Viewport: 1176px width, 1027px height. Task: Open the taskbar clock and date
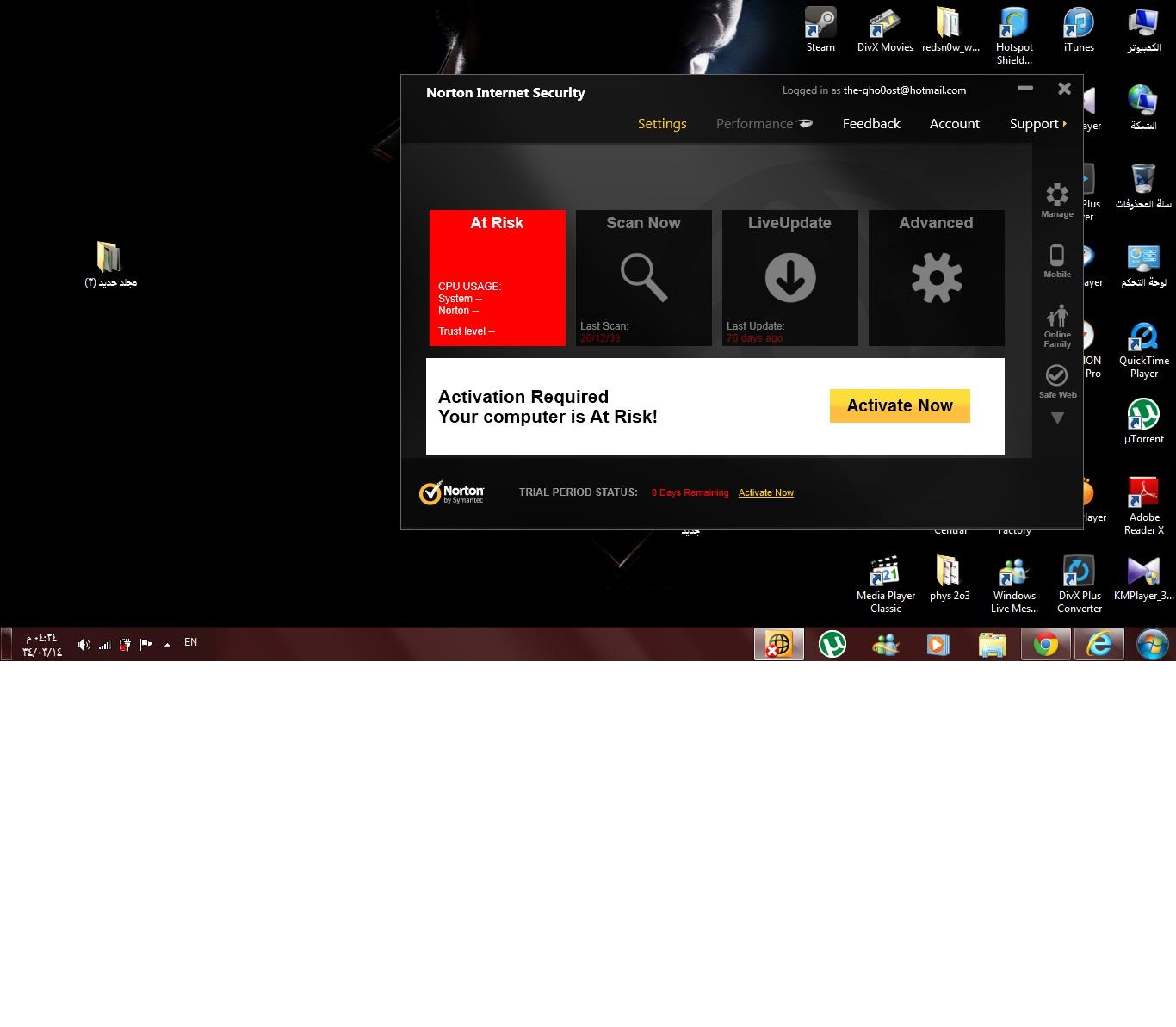41,645
